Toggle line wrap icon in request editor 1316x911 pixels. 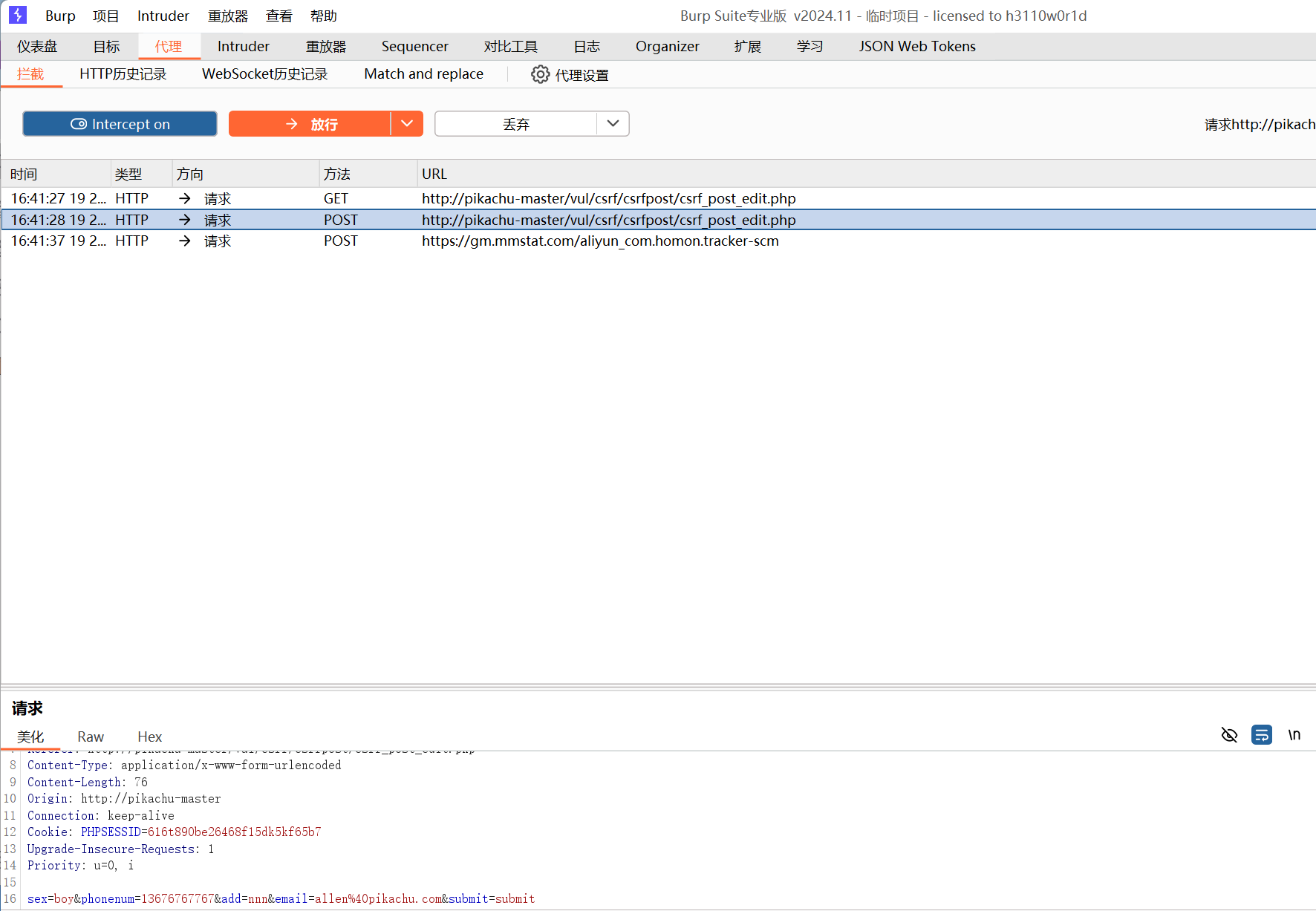pos(1261,735)
